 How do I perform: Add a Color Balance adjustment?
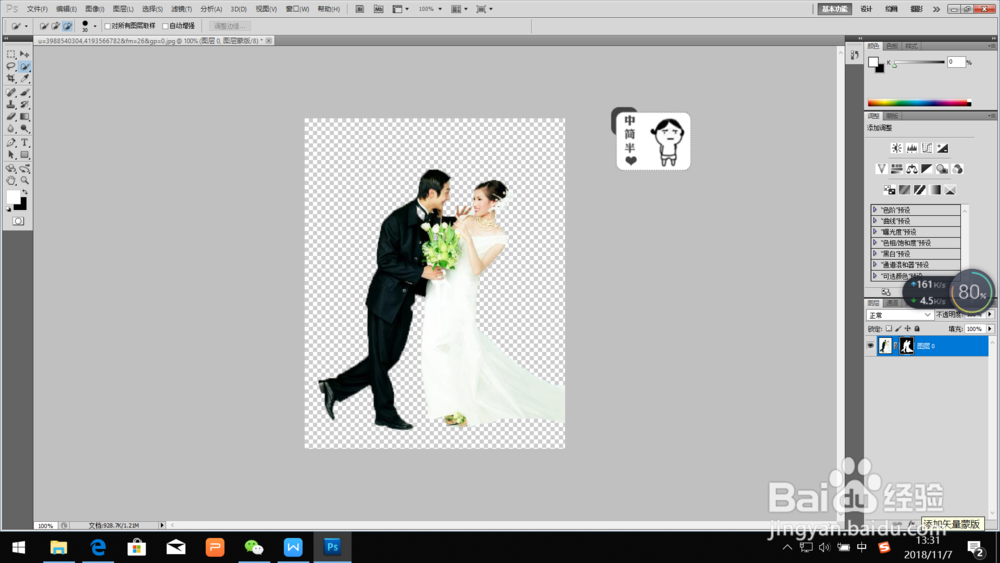tap(912, 169)
